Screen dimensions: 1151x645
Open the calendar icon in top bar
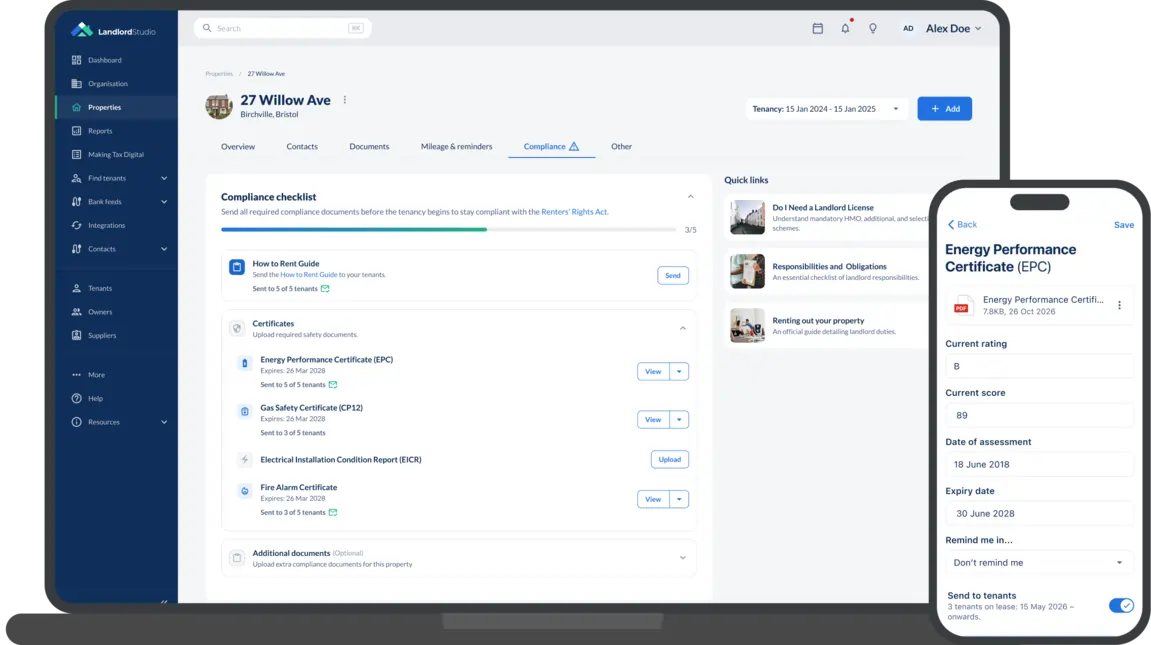[x=817, y=29]
